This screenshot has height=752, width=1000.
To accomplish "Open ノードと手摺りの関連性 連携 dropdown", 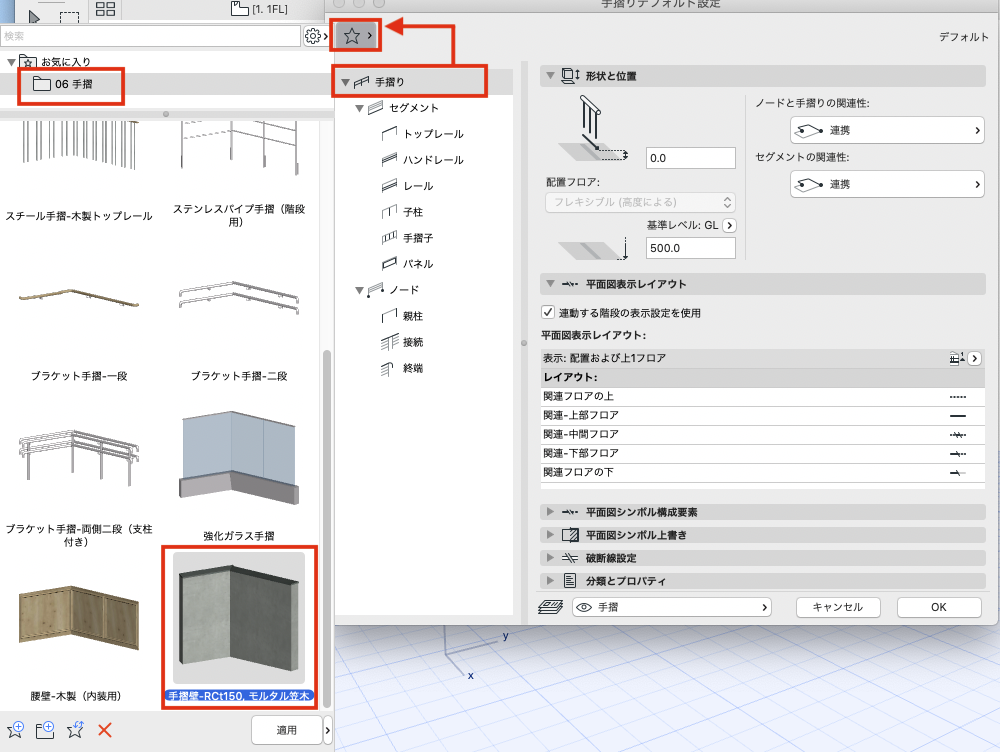I will (x=887, y=130).
